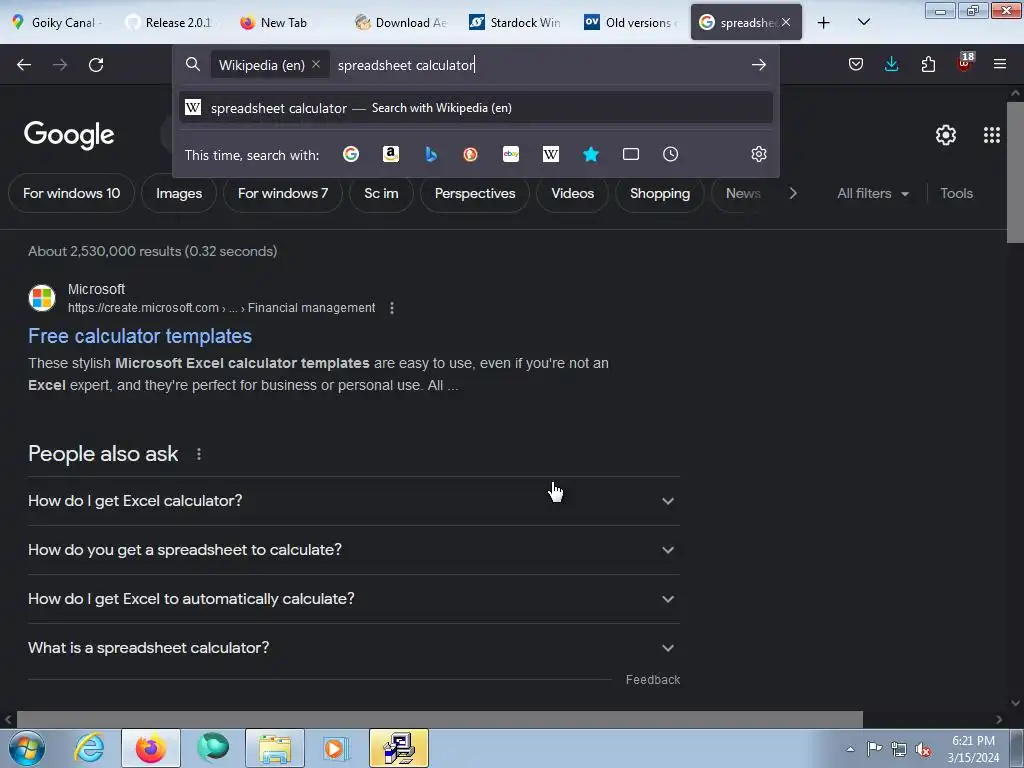Viewport: 1024px width, 768px height.
Task: Click the go arrow in address bar
Action: point(758,64)
